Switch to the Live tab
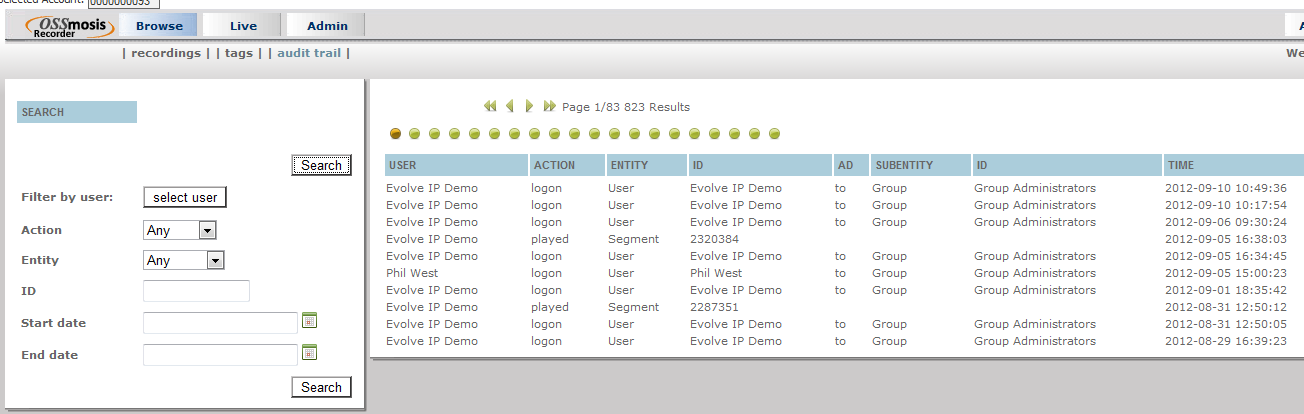The width and height of the screenshot is (1304, 414). (x=242, y=26)
